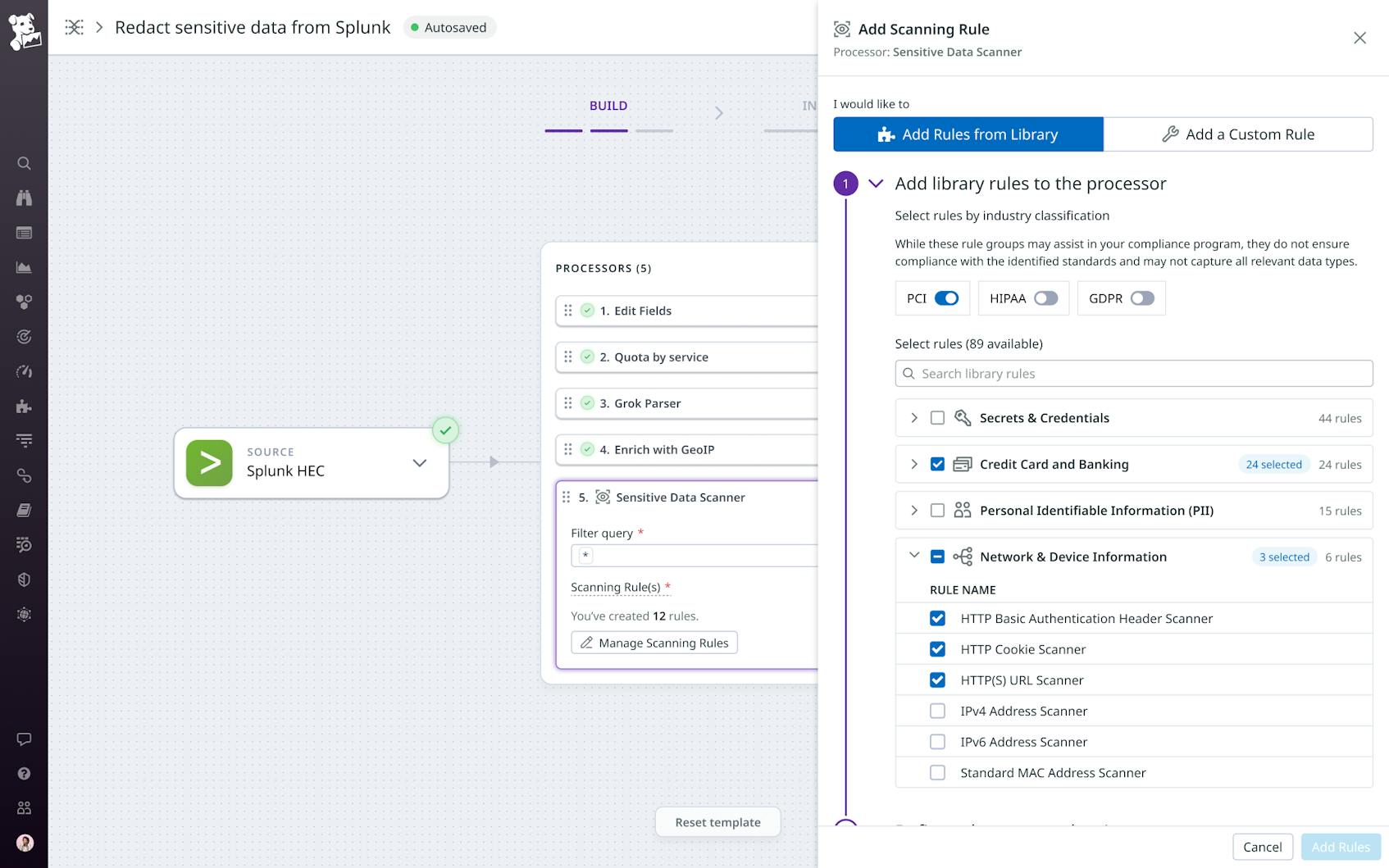Screen dimensions: 1389x868
Task: Open the help question-mark icon
Action: click(24, 772)
